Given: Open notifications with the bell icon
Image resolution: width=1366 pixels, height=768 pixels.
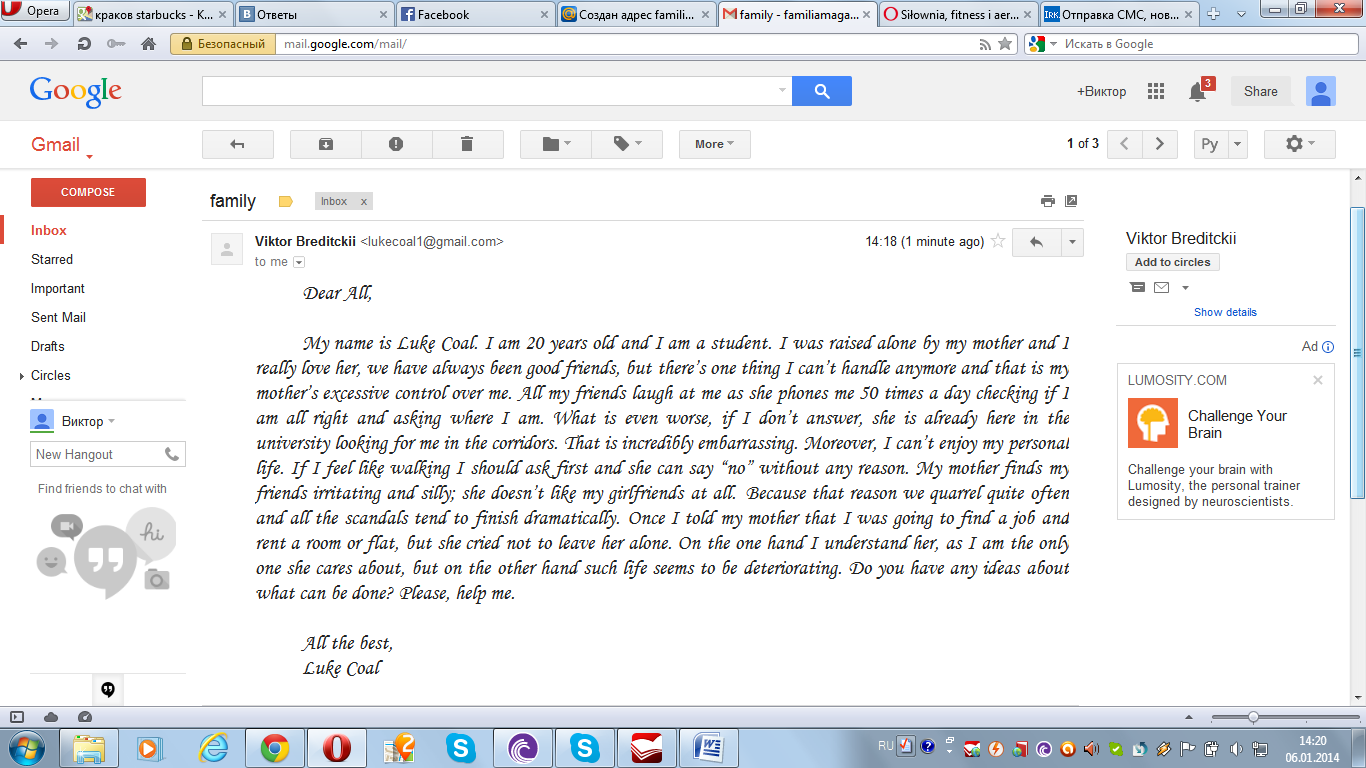Looking at the screenshot, I should tap(1197, 92).
